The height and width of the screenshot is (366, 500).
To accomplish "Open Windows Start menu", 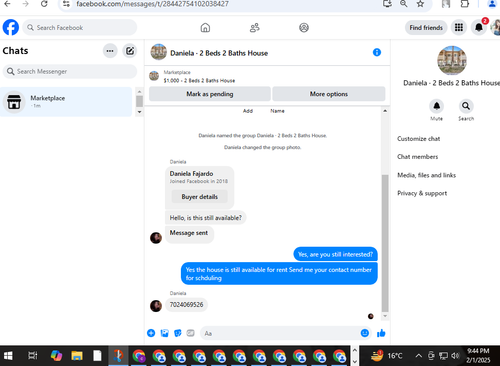I will tap(8, 356).
